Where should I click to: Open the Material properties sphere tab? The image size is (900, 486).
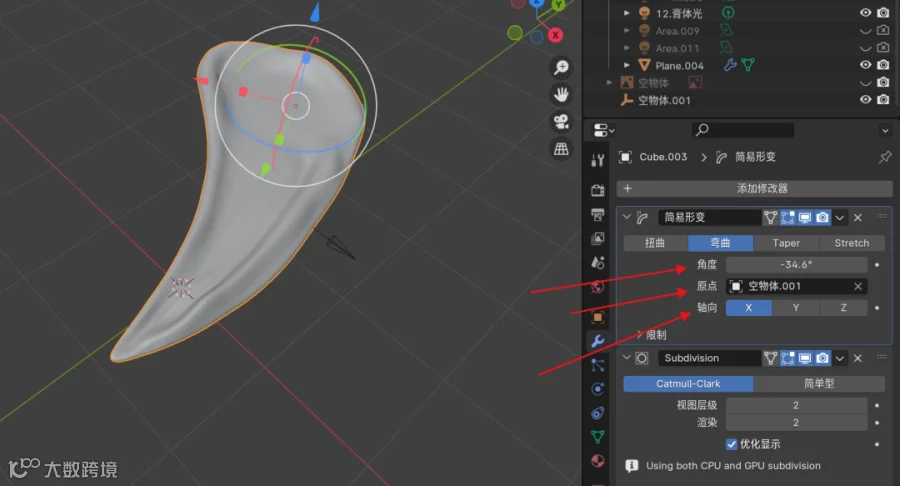[x=598, y=461]
